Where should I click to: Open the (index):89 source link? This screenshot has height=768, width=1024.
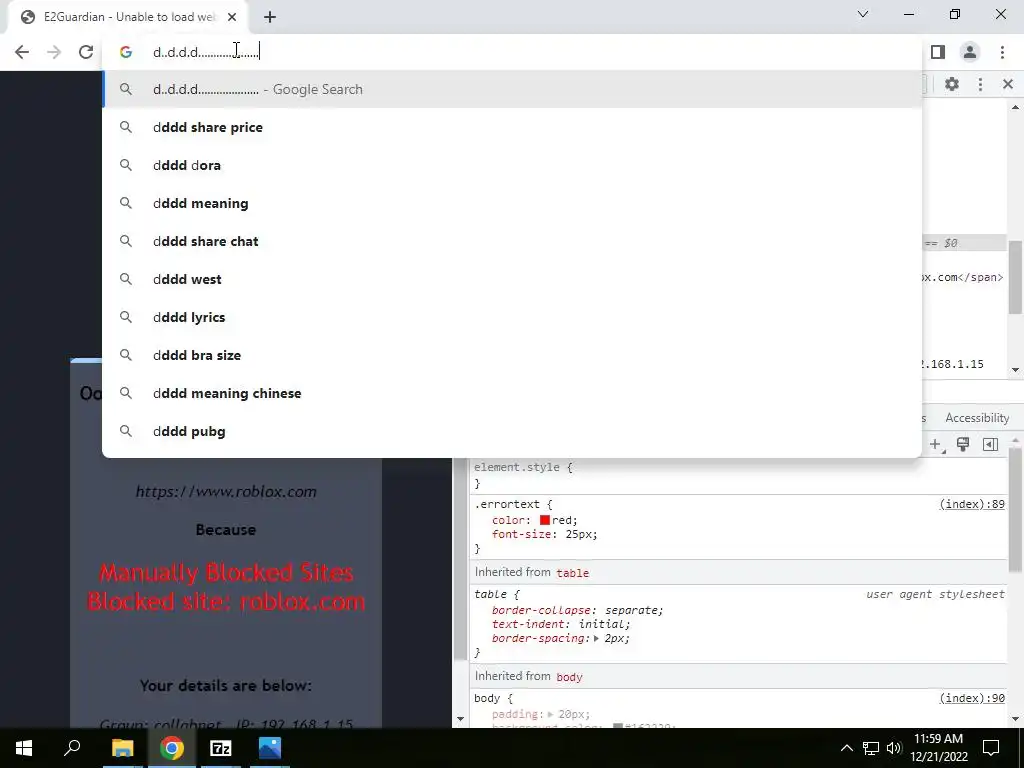[x=972, y=504]
